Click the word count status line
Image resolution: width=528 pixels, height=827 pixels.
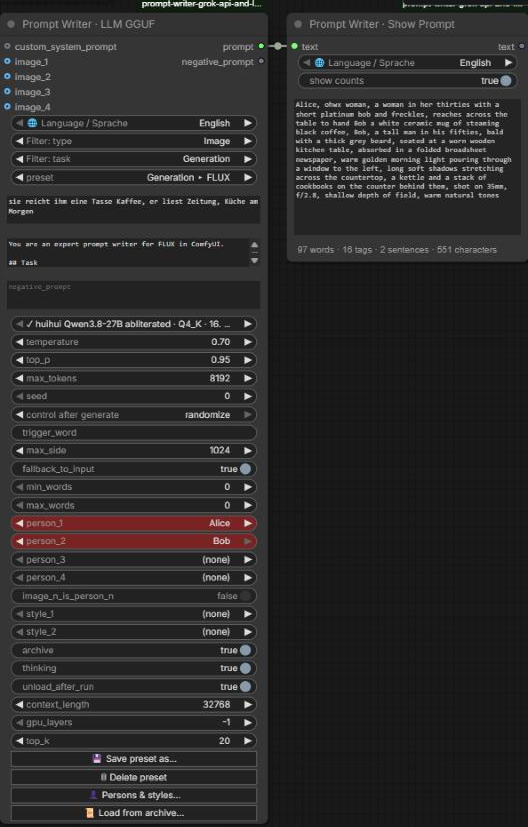397,250
